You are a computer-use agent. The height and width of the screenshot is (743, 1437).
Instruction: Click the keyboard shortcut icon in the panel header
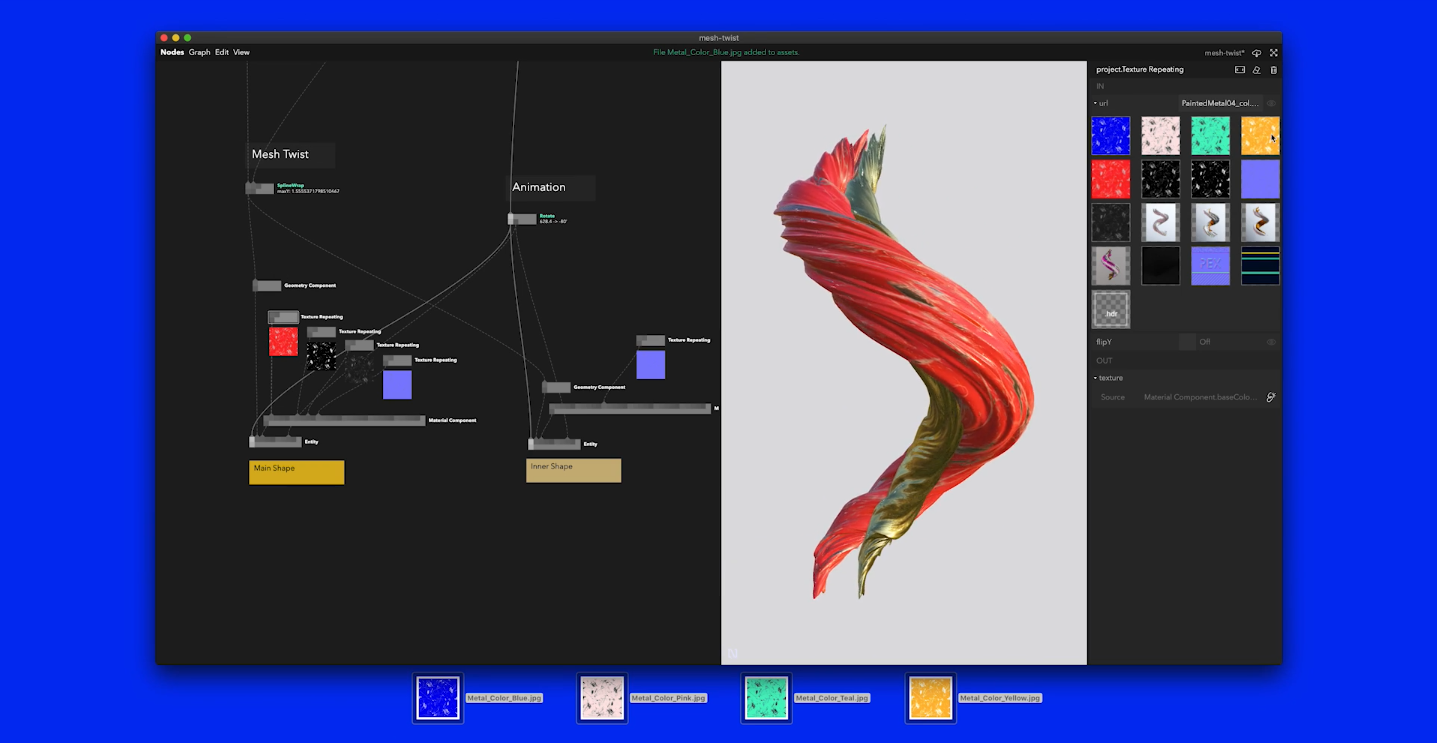click(1240, 70)
